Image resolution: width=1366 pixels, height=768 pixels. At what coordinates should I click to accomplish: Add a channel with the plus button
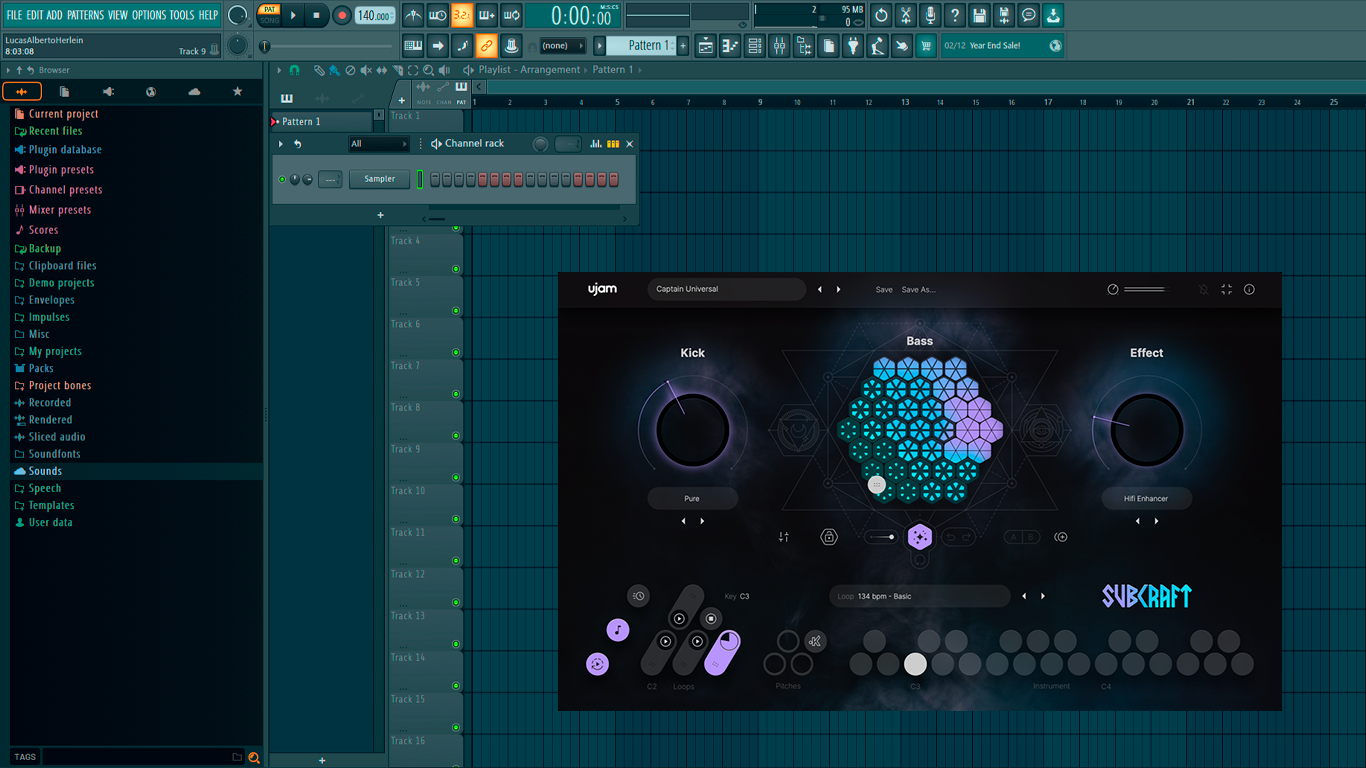pos(380,215)
